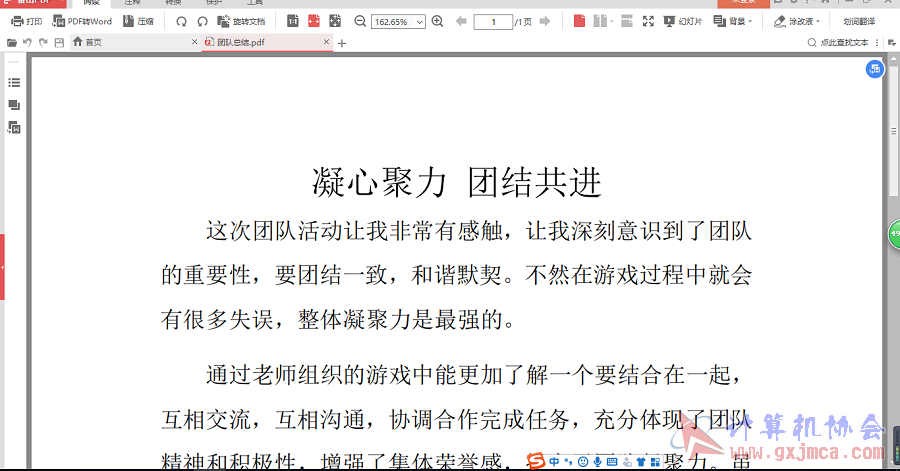Expand the two-page view dropdown arrow

[612, 22]
